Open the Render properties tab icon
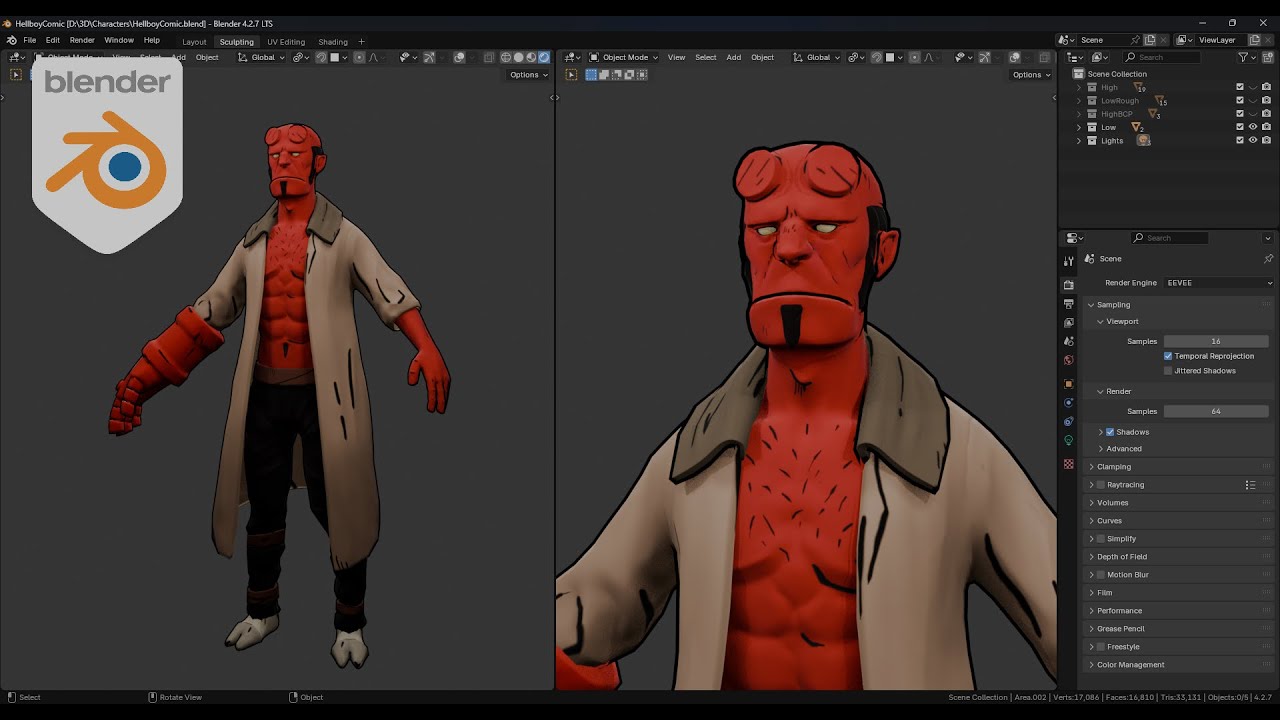Viewport: 1280px width, 720px height. pos(1069,285)
